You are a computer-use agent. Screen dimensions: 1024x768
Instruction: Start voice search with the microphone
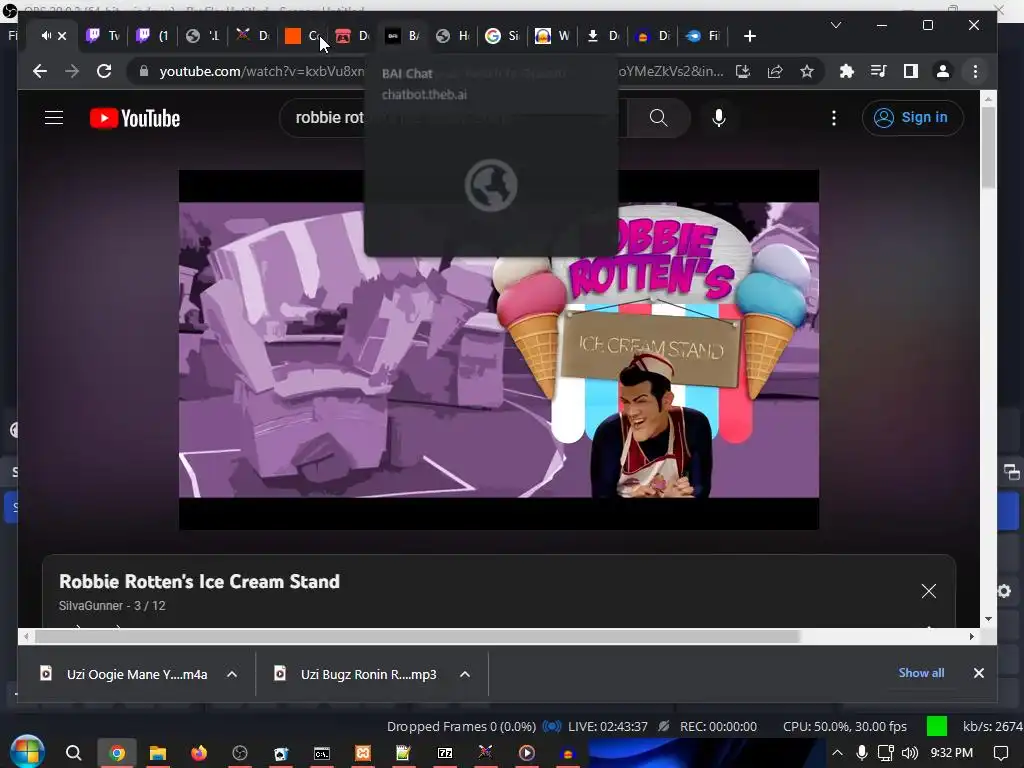click(719, 118)
